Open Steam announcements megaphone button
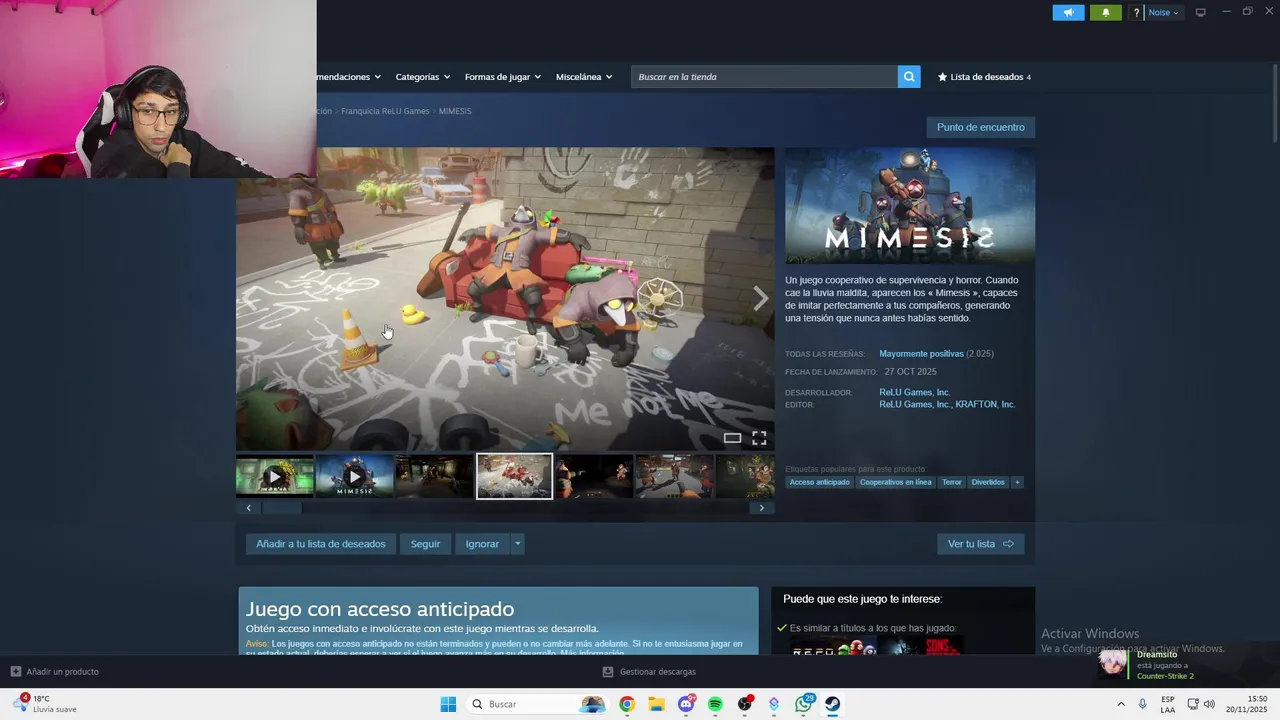This screenshot has width=1280, height=720. point(1068,13)
